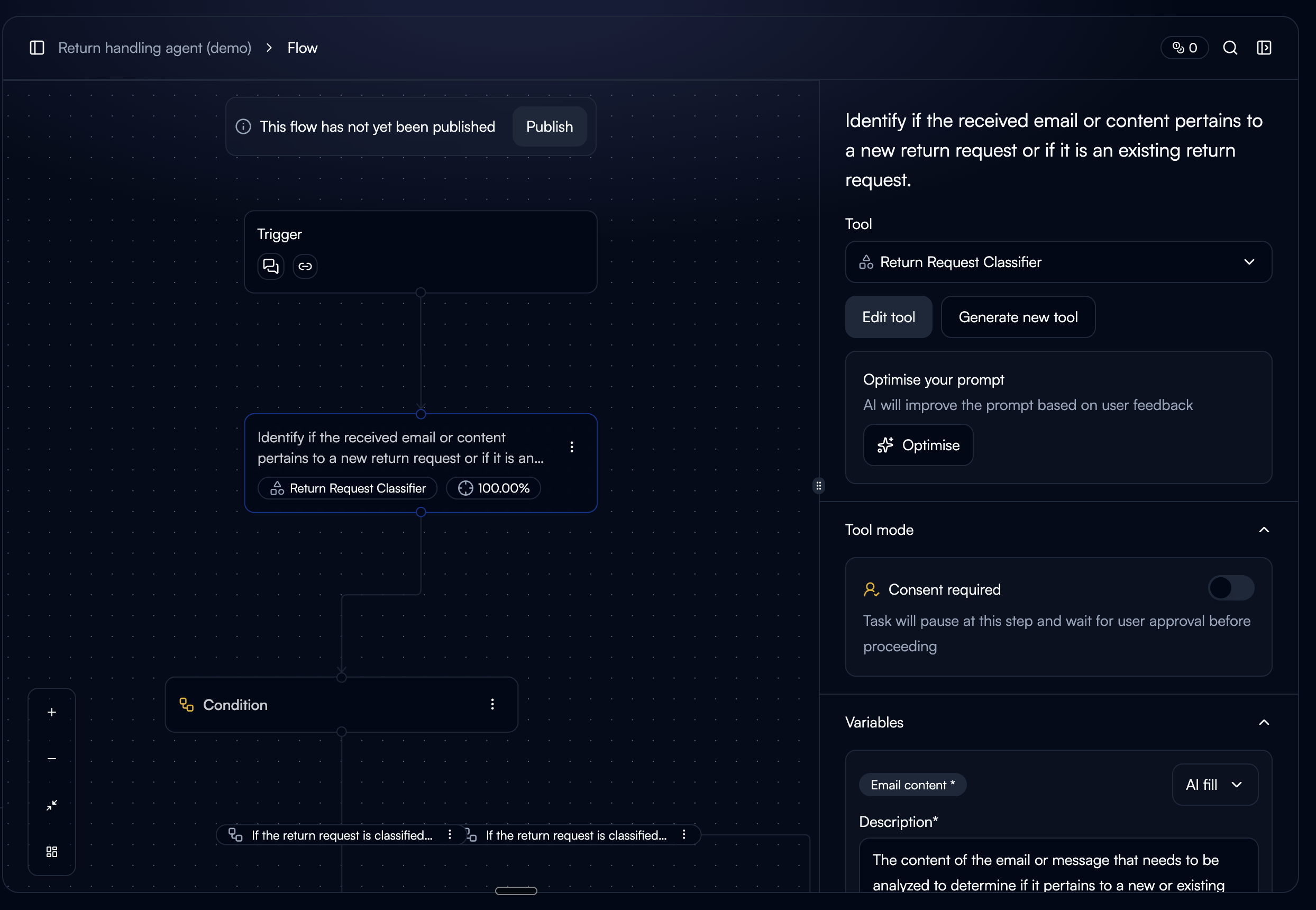1316x910 pixels.
Task: Toggle the left sidebar panel icon
Action: pos(37,48)
